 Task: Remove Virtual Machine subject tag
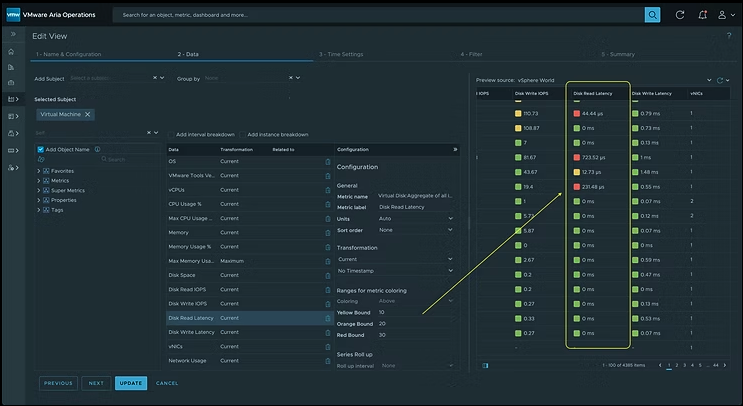[x=87, y=114]
